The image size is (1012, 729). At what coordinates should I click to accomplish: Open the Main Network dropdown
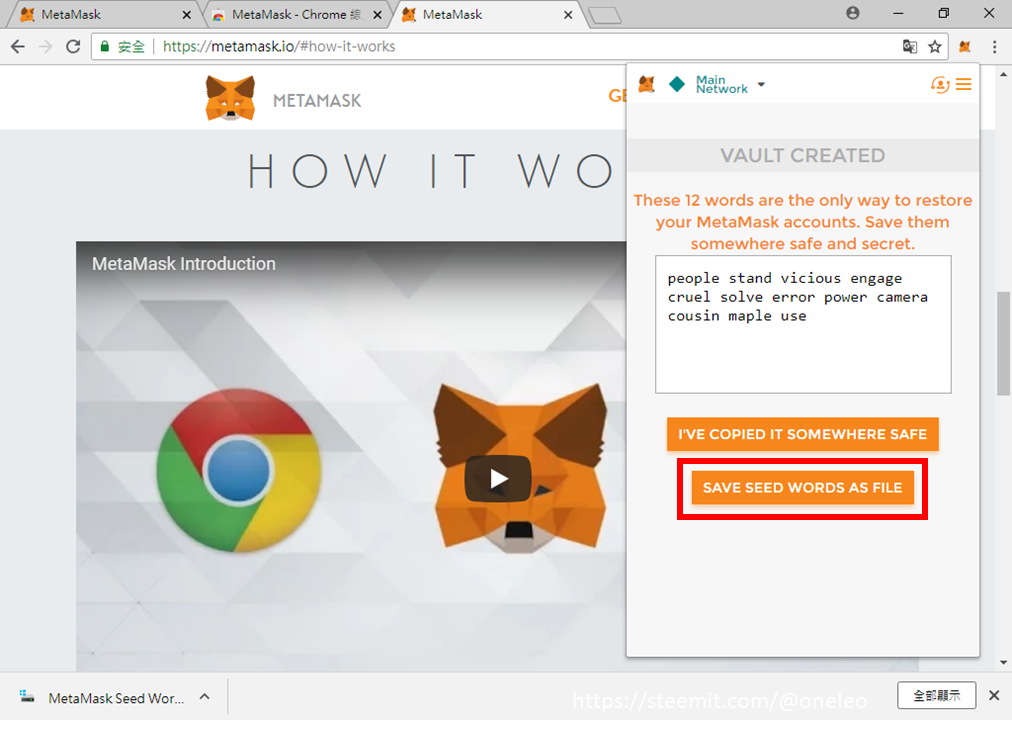pyautogui.click(x=731, y=85)
